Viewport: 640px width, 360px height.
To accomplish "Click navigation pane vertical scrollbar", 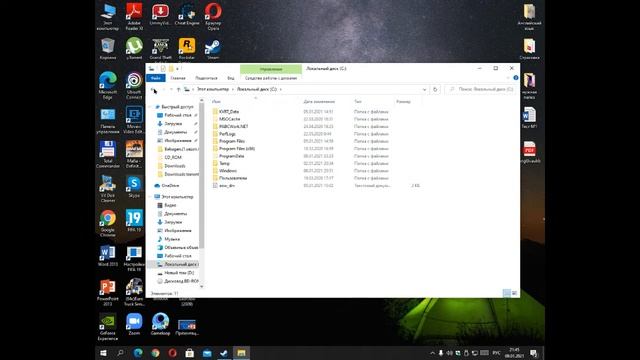I will click(x=202, y=176).
